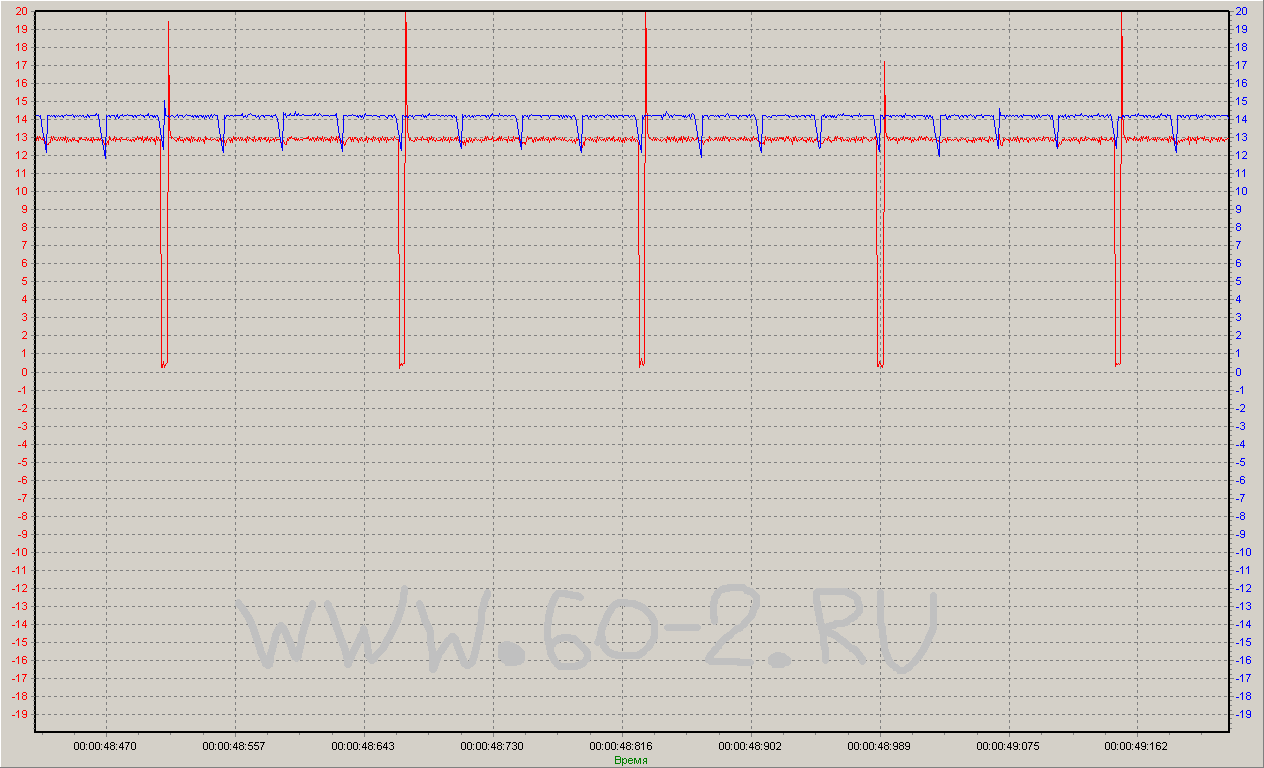This screenshot has height=768, width=1264.
Task: Click the 00:00:48:557 time axis label
Action: pyautogui.click(x=234, y=746)
